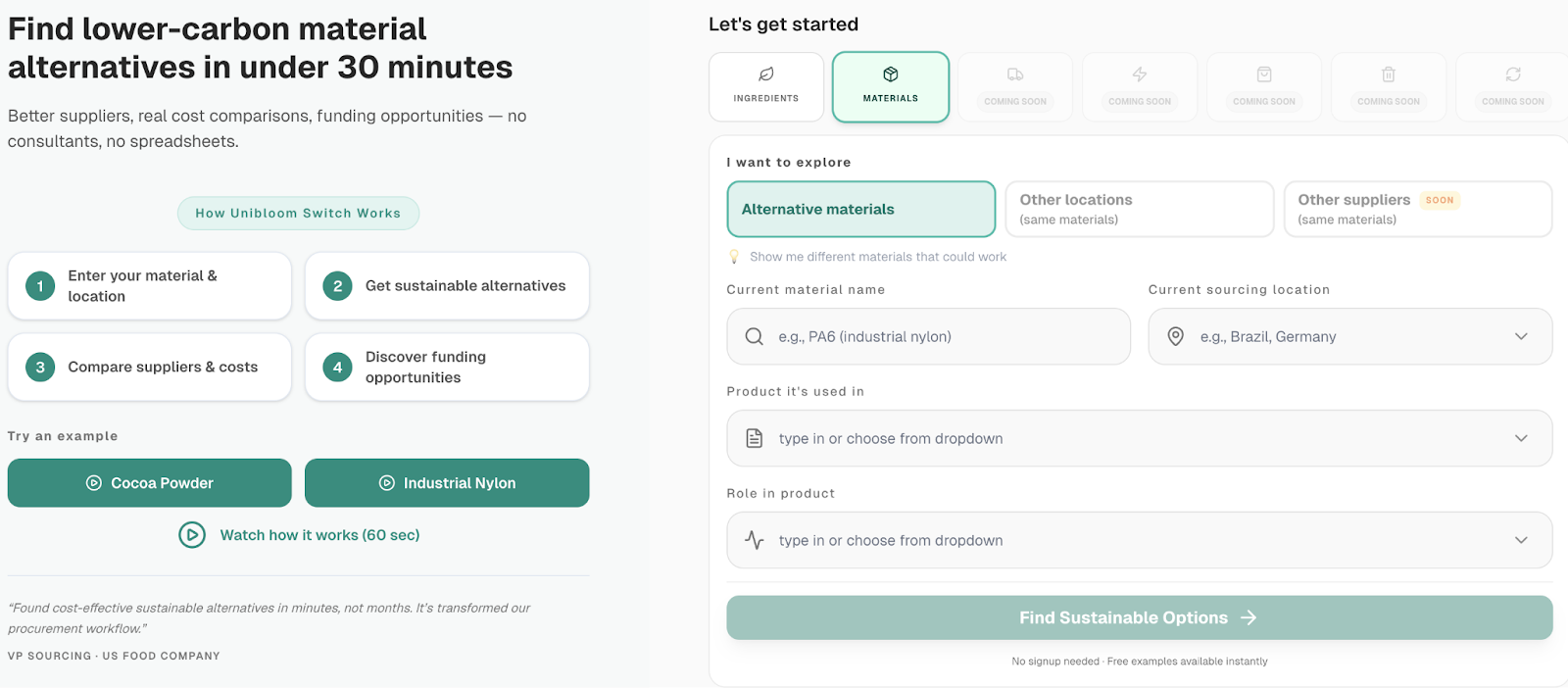Click the 'Try an example' label
Image resolution: width=1568 pixels, height=688 pixels.
click(x=63, y=436)
